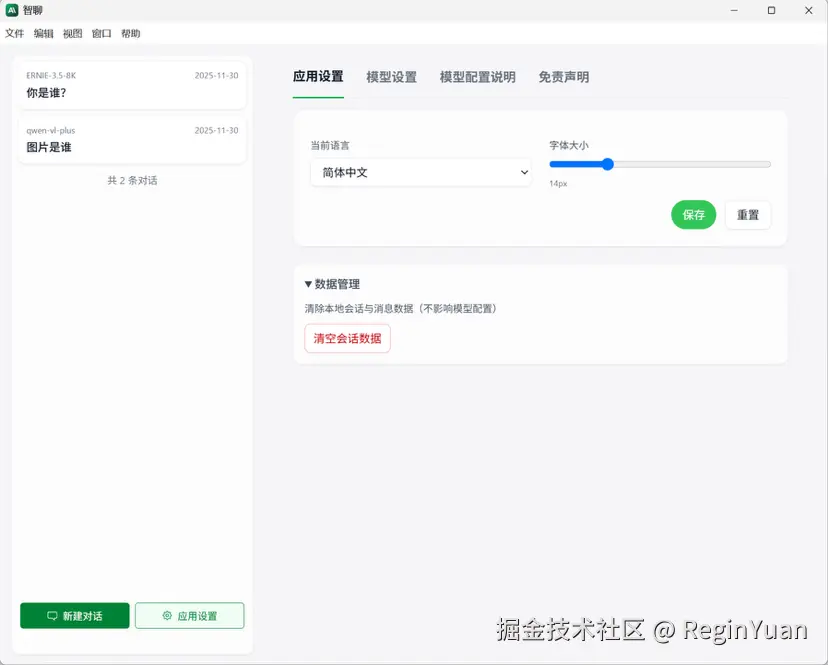Image resolution: width=828 pixels, height=665 pixels.
Task: Click the green 保存 button
Action: (693, 214)
